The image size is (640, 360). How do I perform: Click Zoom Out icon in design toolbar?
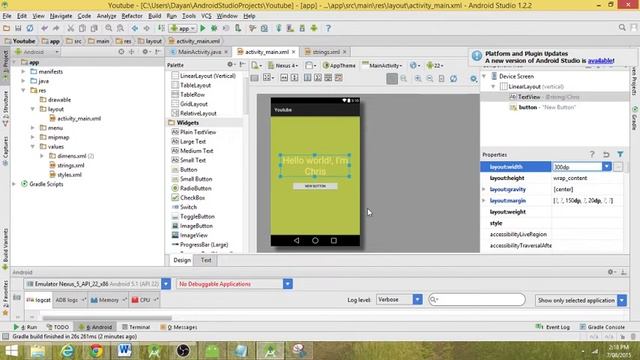click(x=430, y=78)
